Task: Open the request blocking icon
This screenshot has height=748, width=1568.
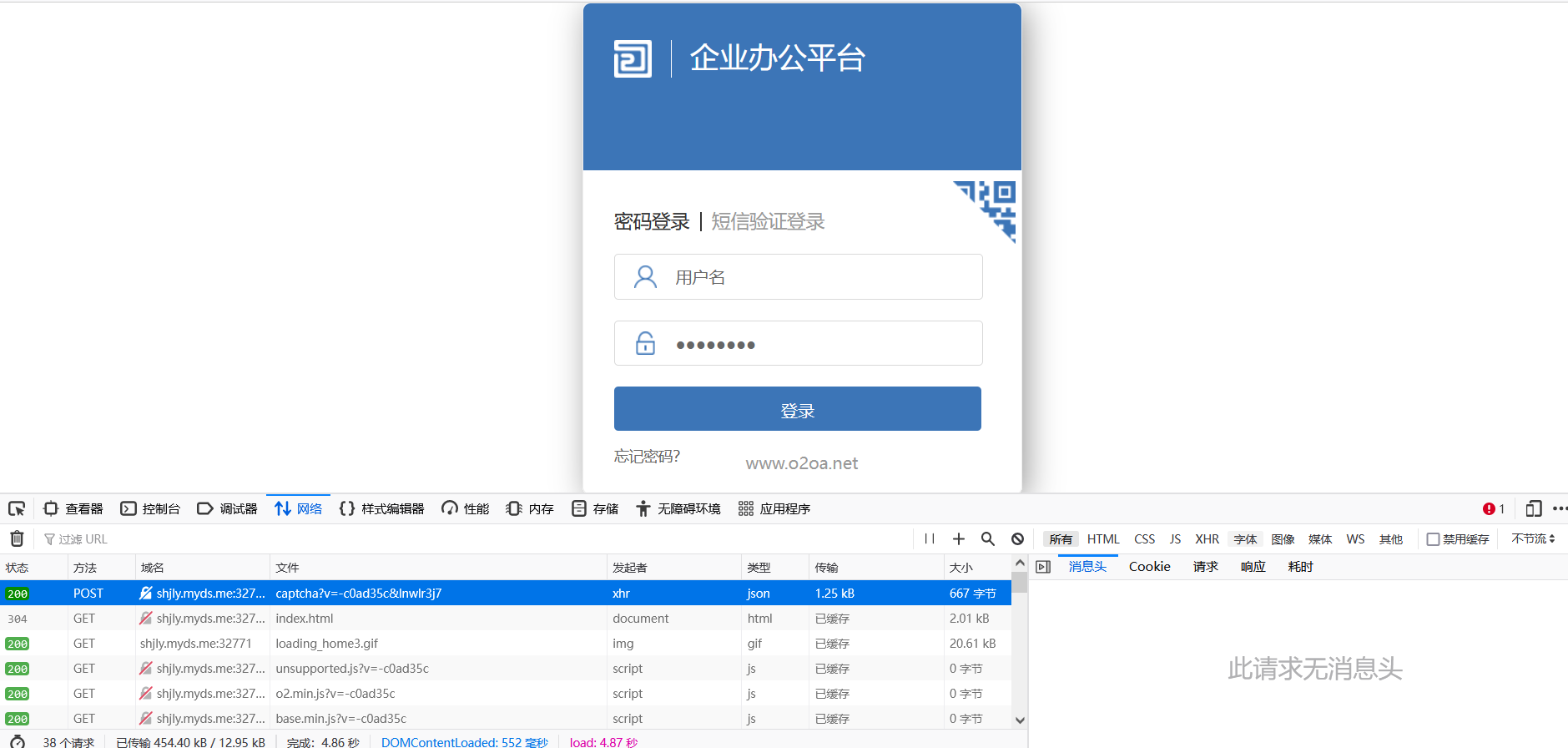Action: click(1017, 538)
